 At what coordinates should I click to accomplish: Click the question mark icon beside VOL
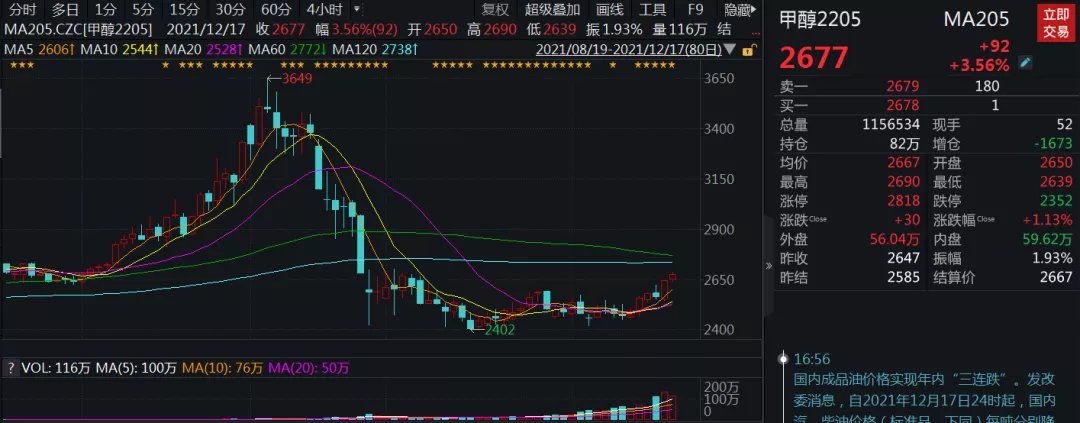[11, 368]
